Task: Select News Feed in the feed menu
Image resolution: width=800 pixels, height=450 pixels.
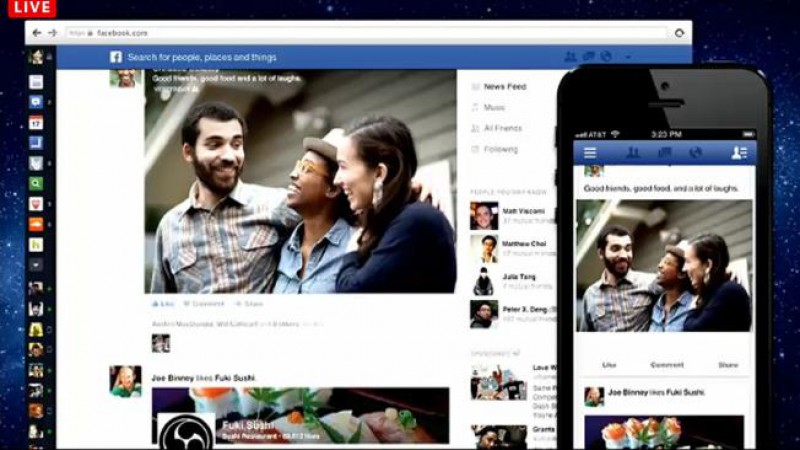Action: pos(504,87)
